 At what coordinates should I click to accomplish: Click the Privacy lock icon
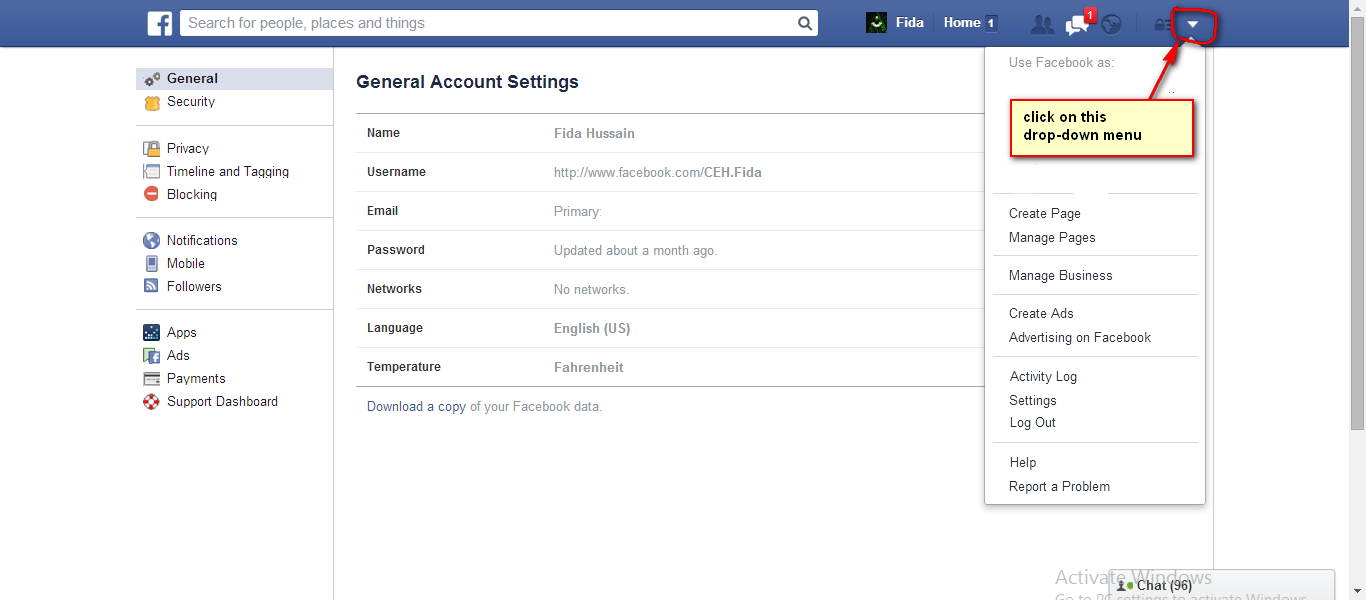pos(152,148)
